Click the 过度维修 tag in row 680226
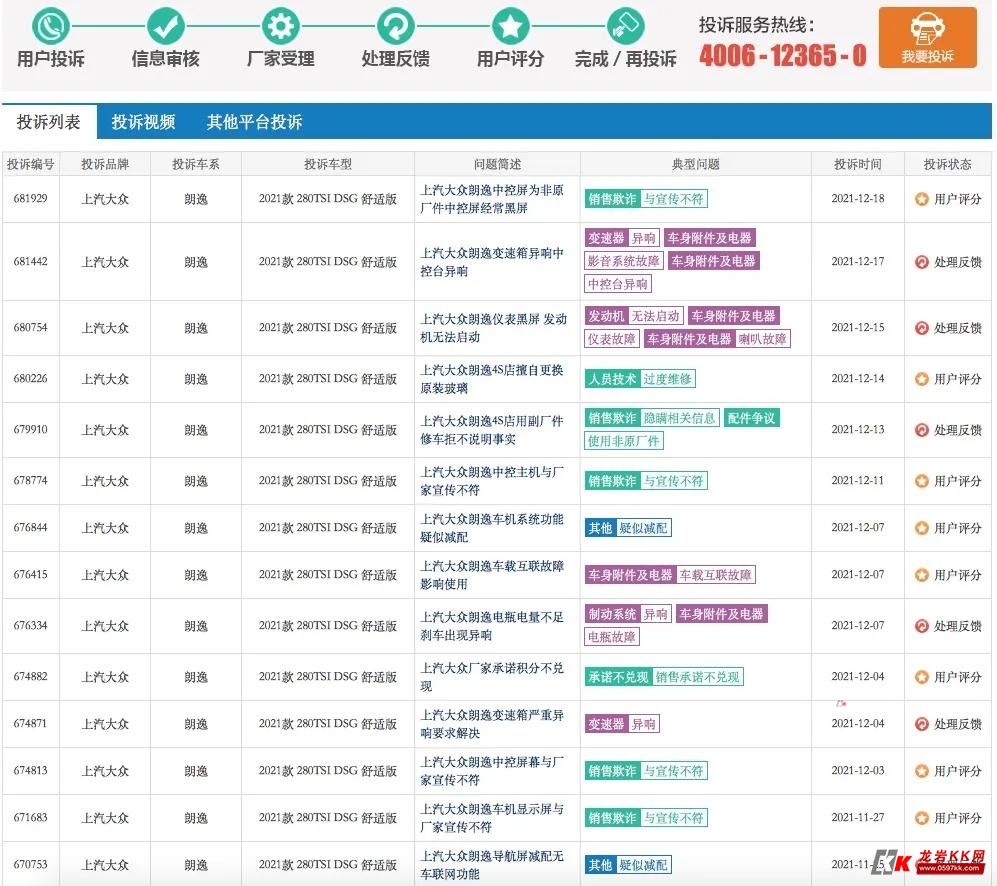Viewport: 997px width, 886px height. tap(667, 379)
